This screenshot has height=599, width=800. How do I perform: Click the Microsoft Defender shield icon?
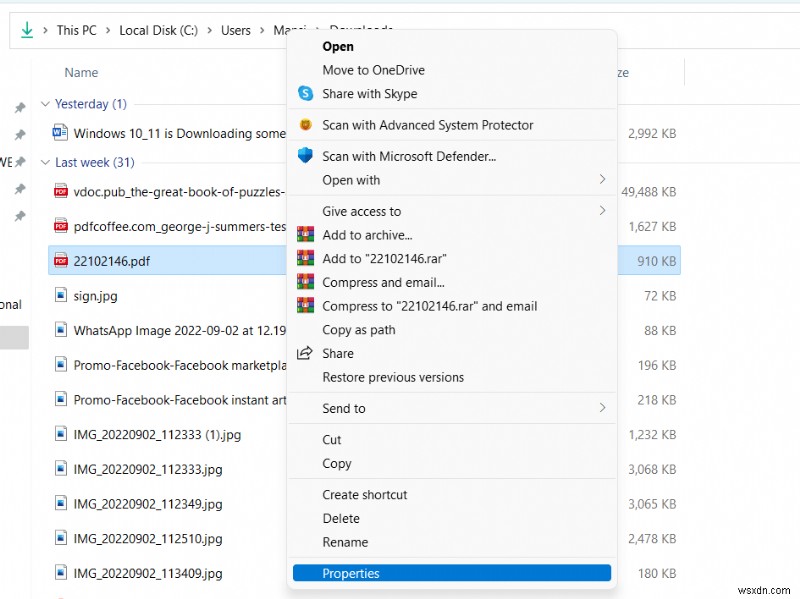coord(306,155)
